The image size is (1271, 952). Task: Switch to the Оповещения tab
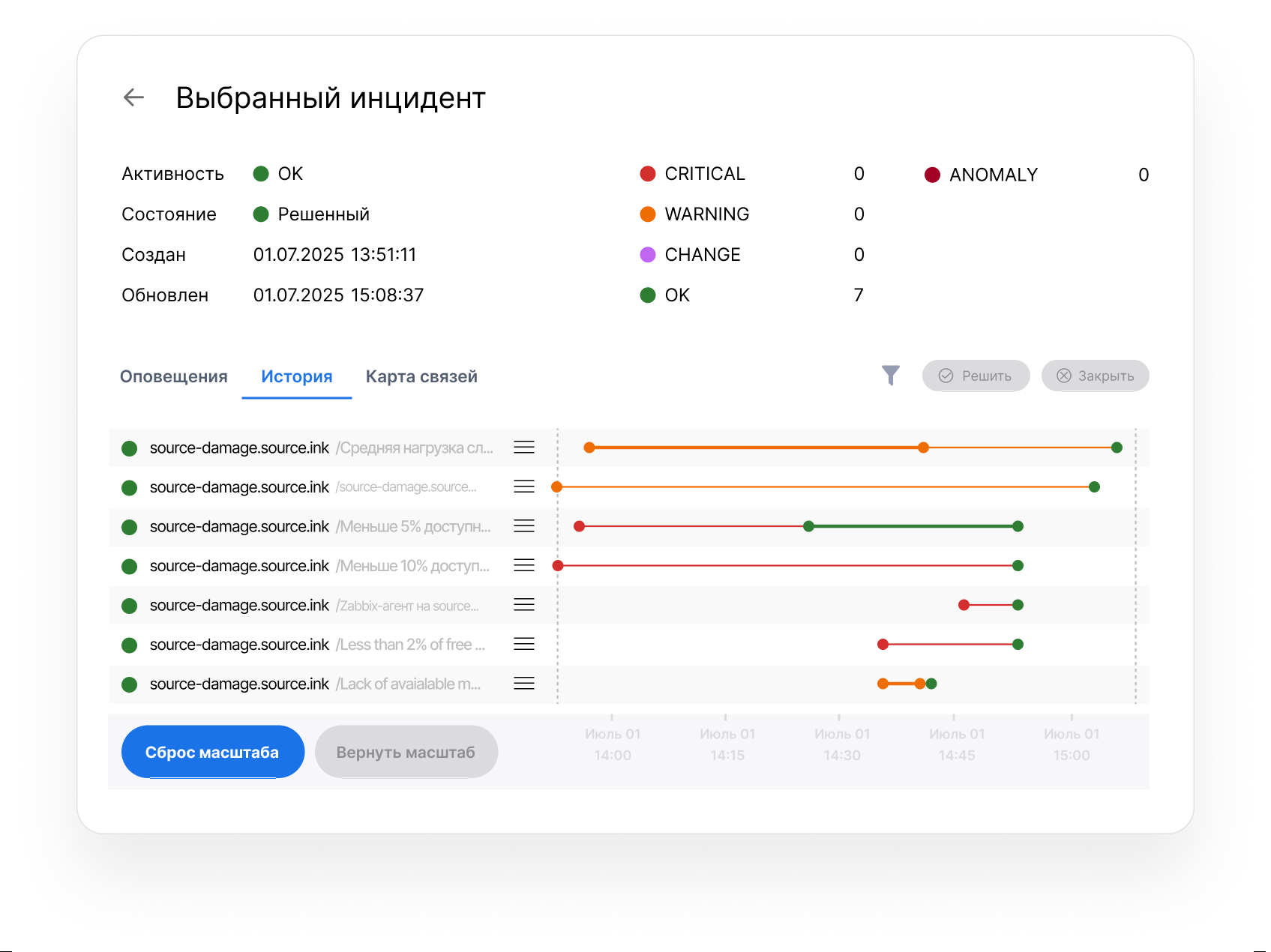(174, 376)
